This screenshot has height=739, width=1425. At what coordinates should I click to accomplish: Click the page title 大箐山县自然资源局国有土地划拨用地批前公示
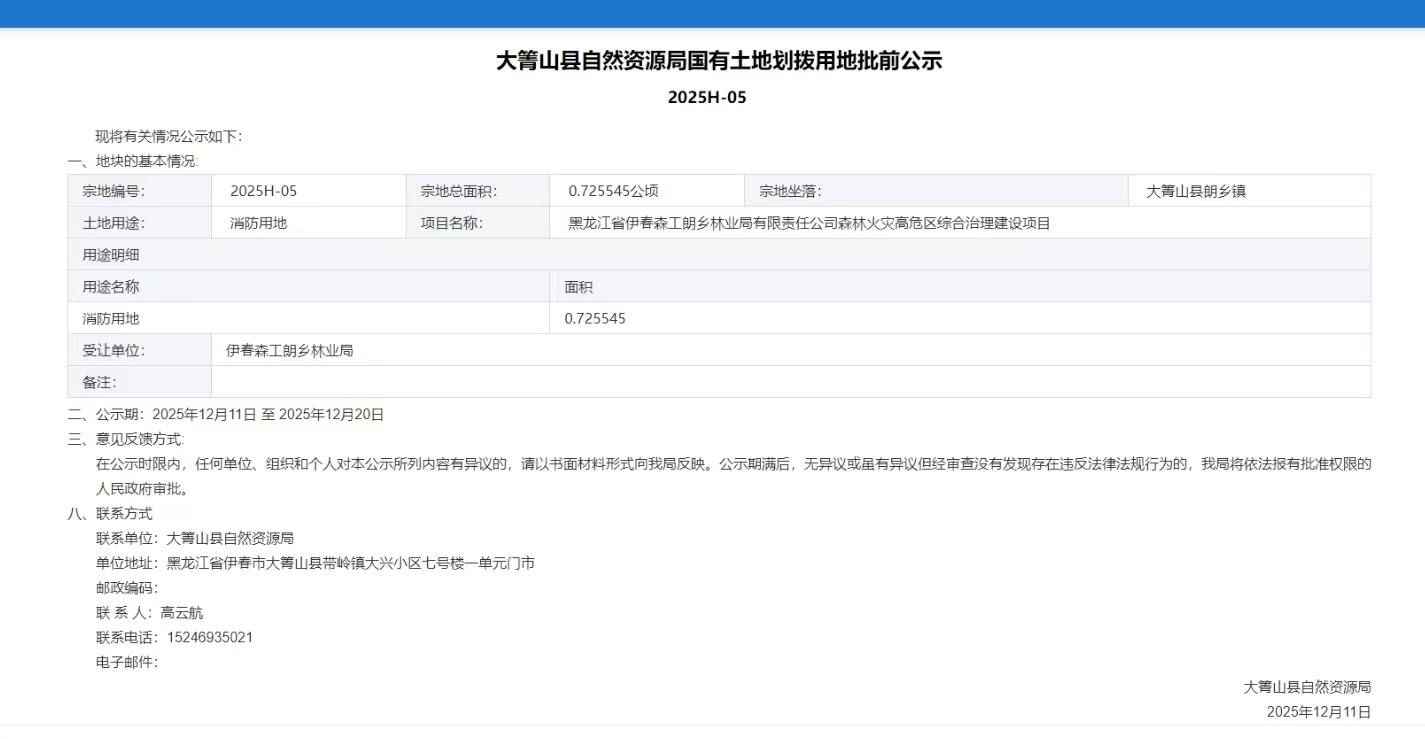pos(719,61)
